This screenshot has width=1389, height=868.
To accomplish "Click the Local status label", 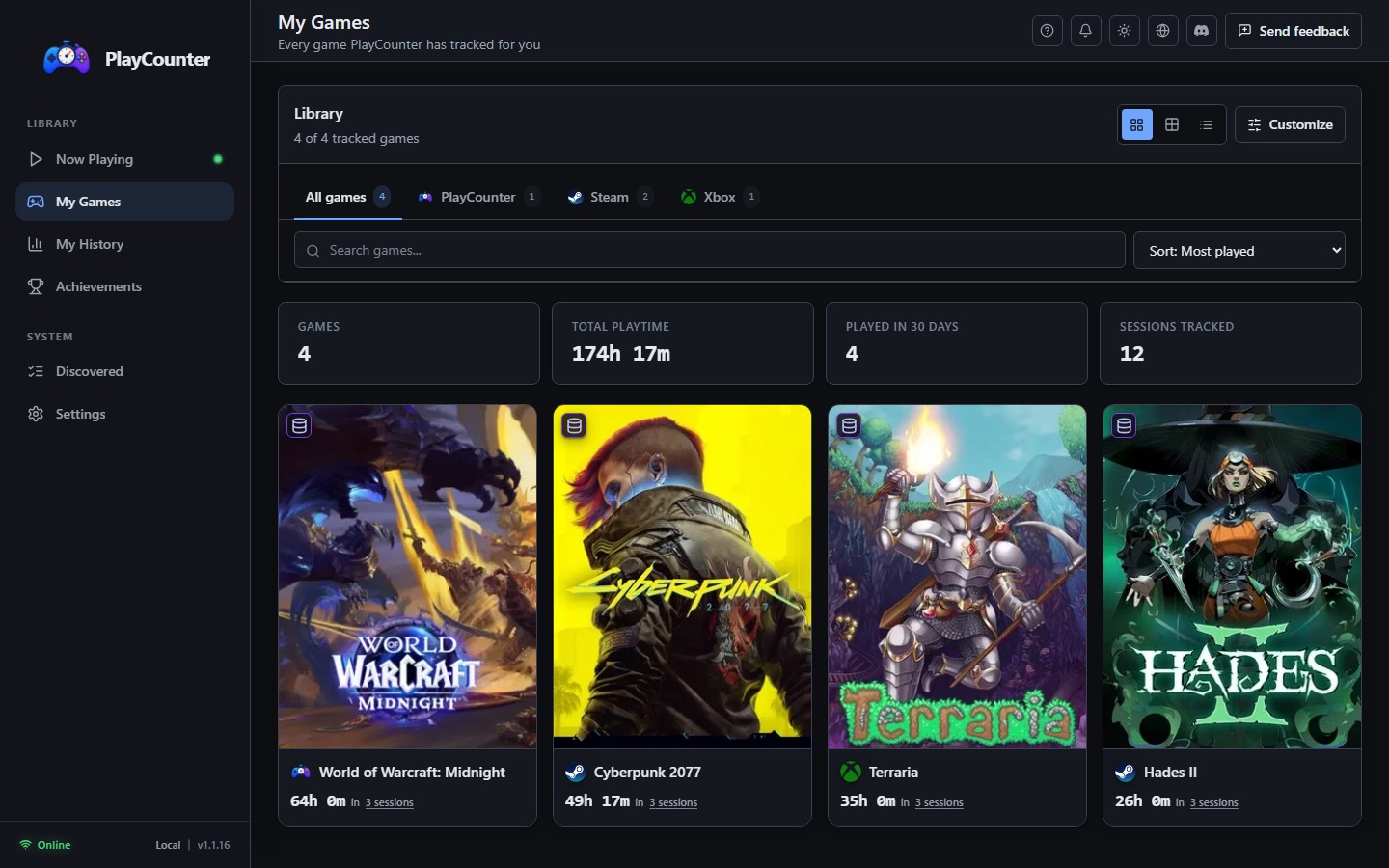I will point(168,845).
